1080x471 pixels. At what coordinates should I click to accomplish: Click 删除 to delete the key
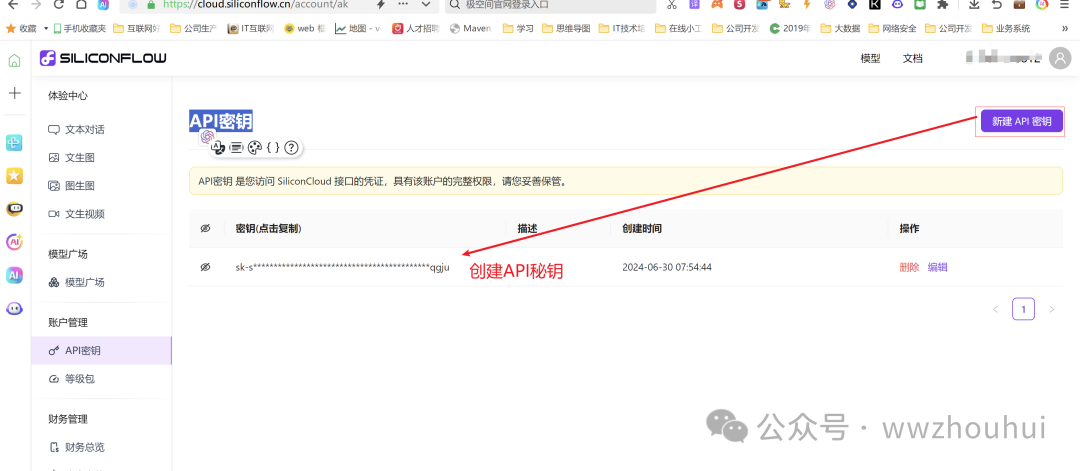909,267
